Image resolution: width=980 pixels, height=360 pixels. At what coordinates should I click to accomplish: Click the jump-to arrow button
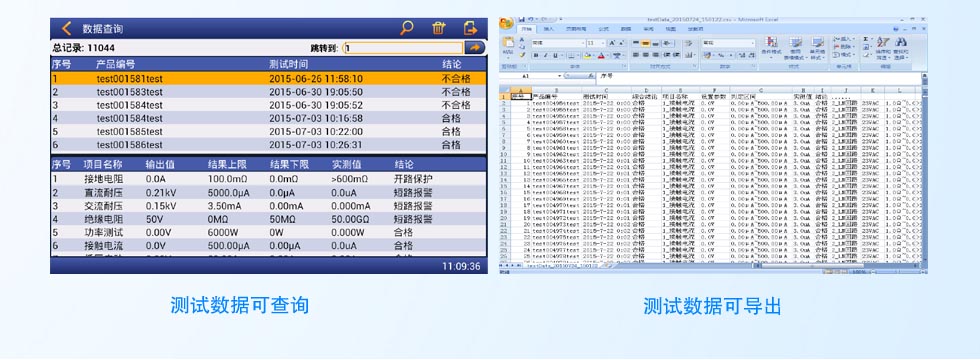475,48
